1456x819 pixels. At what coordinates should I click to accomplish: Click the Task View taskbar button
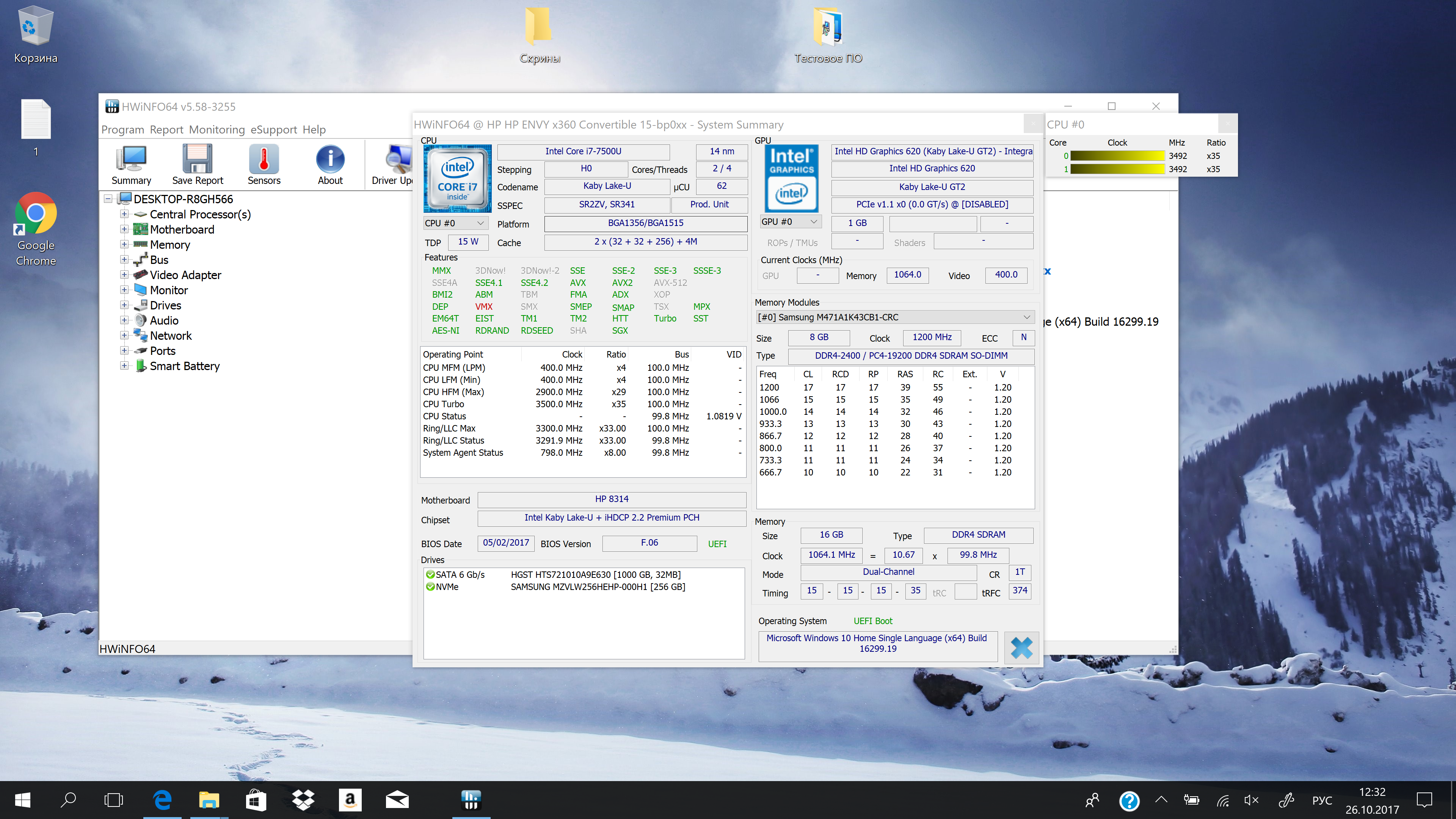coord(114,800)
